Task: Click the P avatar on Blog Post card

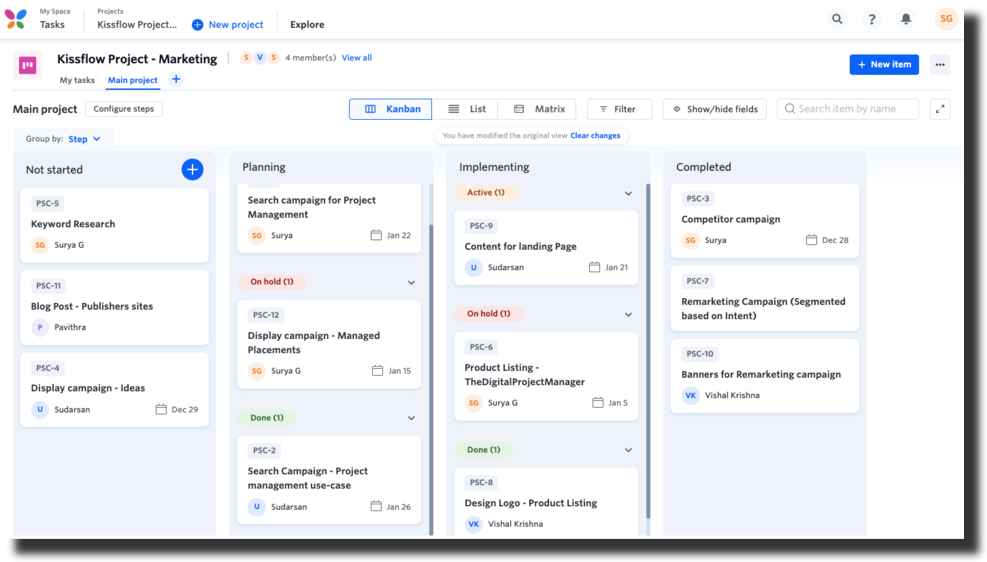Action: [40, 327]
